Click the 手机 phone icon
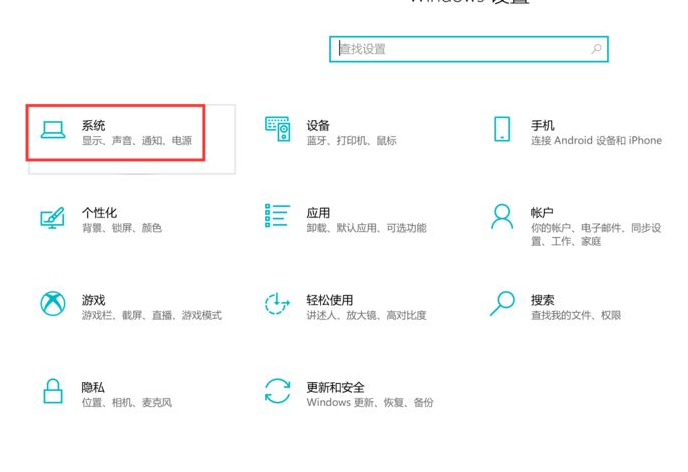The image size is (688, 472). point(502,128)
